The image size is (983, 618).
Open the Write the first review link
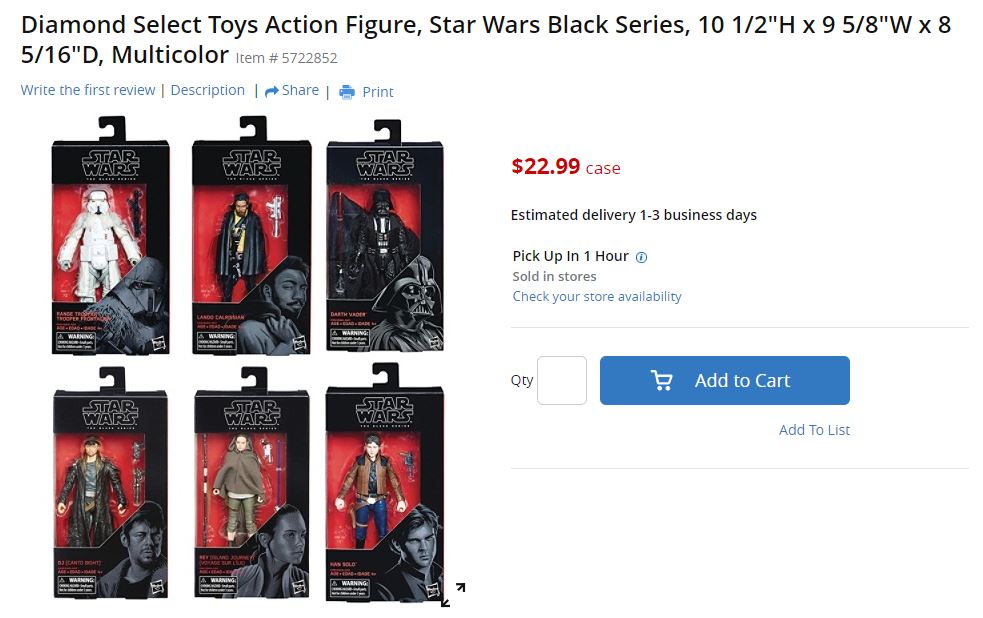pos(88,90)
